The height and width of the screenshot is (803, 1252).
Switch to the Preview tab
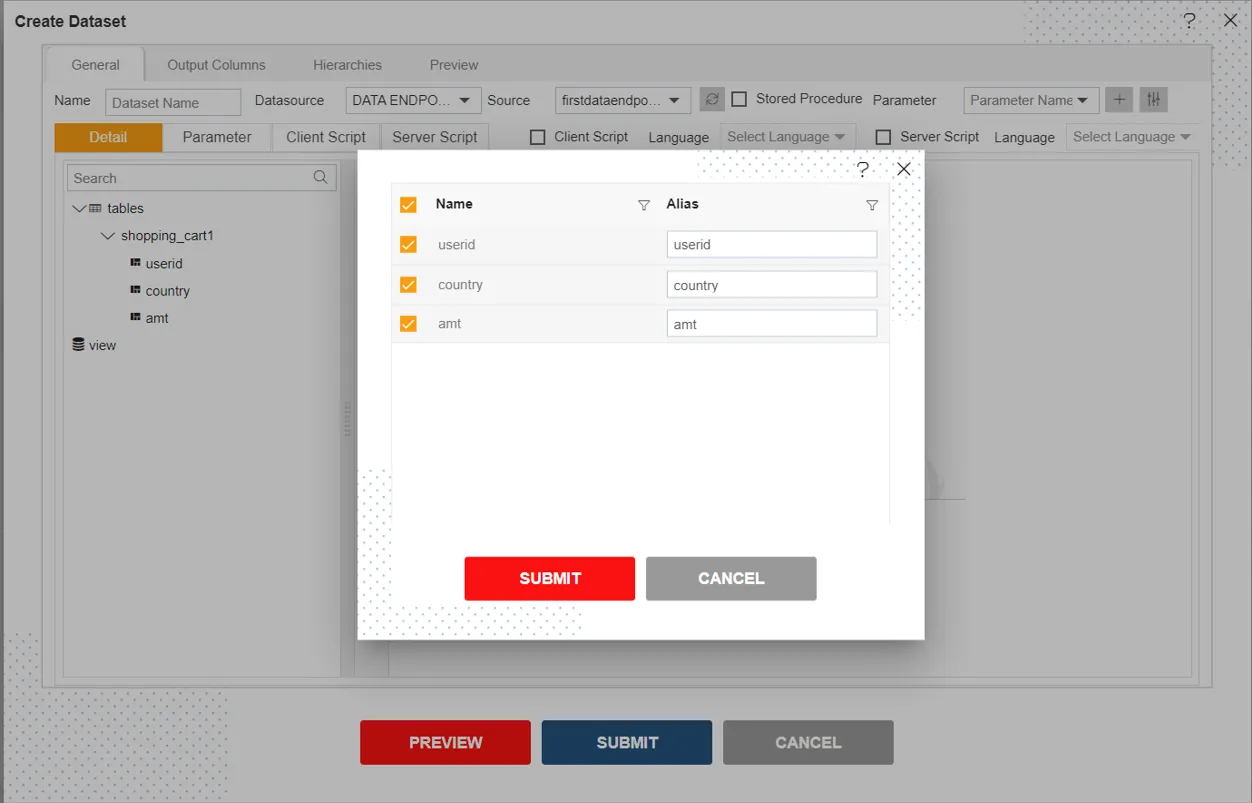[454, 65]
